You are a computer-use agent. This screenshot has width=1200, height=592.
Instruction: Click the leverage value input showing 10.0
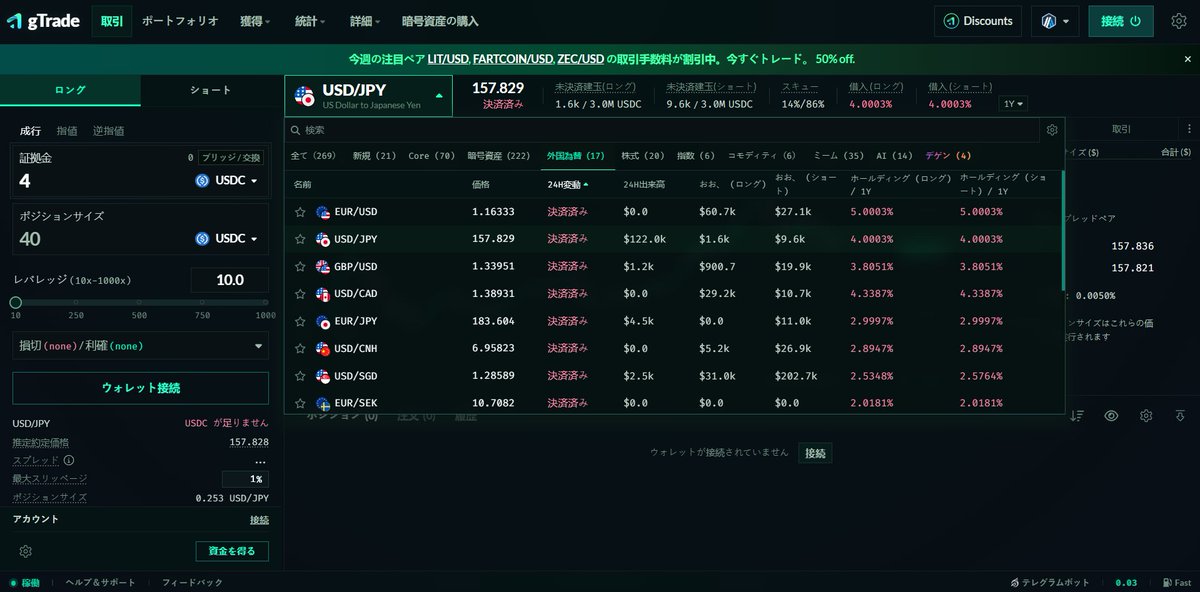[230, 280]
